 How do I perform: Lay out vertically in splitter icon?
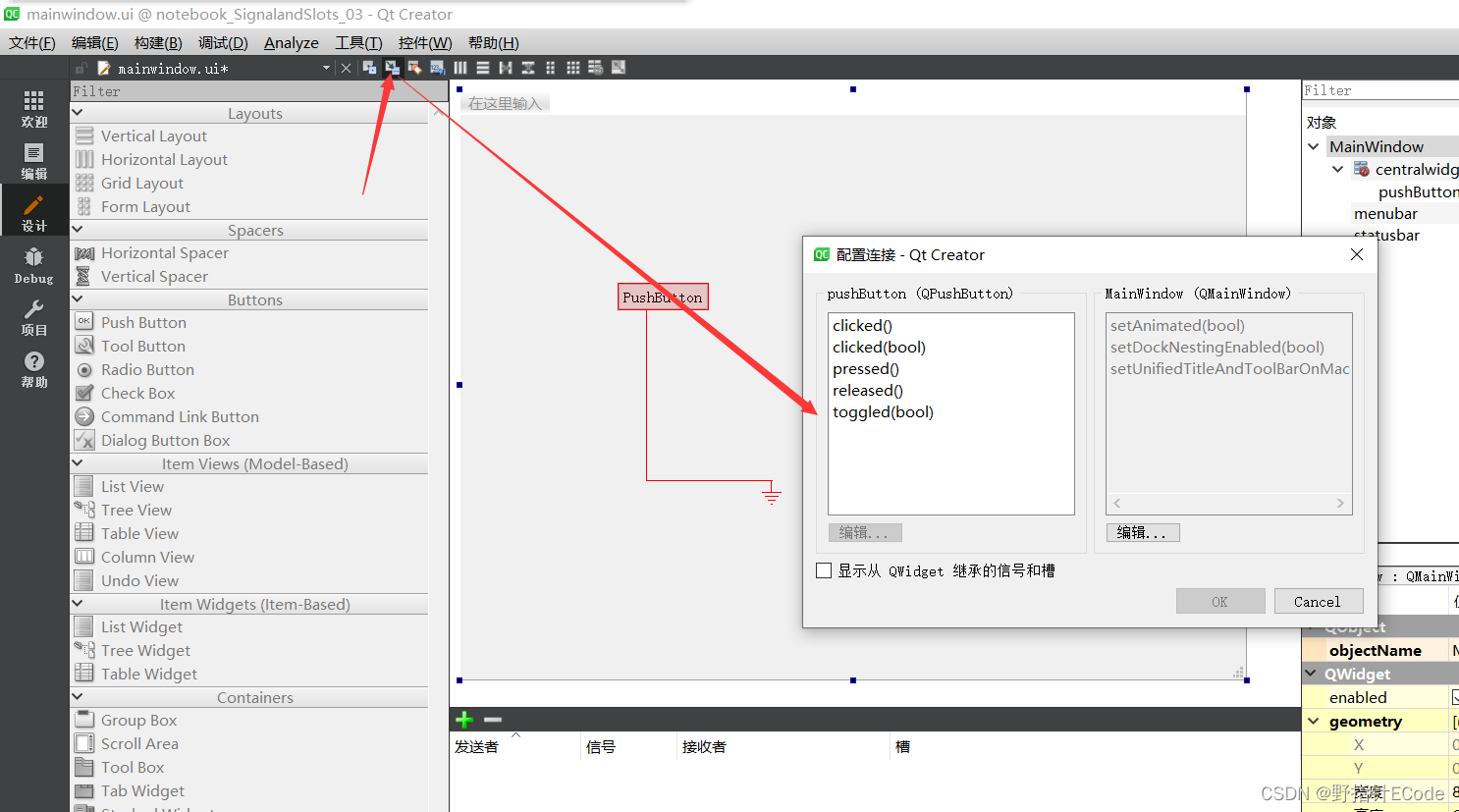527,68
